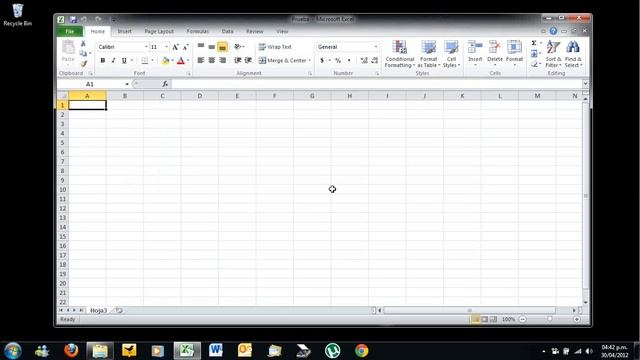Click the Cut scissors icon
640x360 pixels.
pyautogui.click(x=83, y=43)
